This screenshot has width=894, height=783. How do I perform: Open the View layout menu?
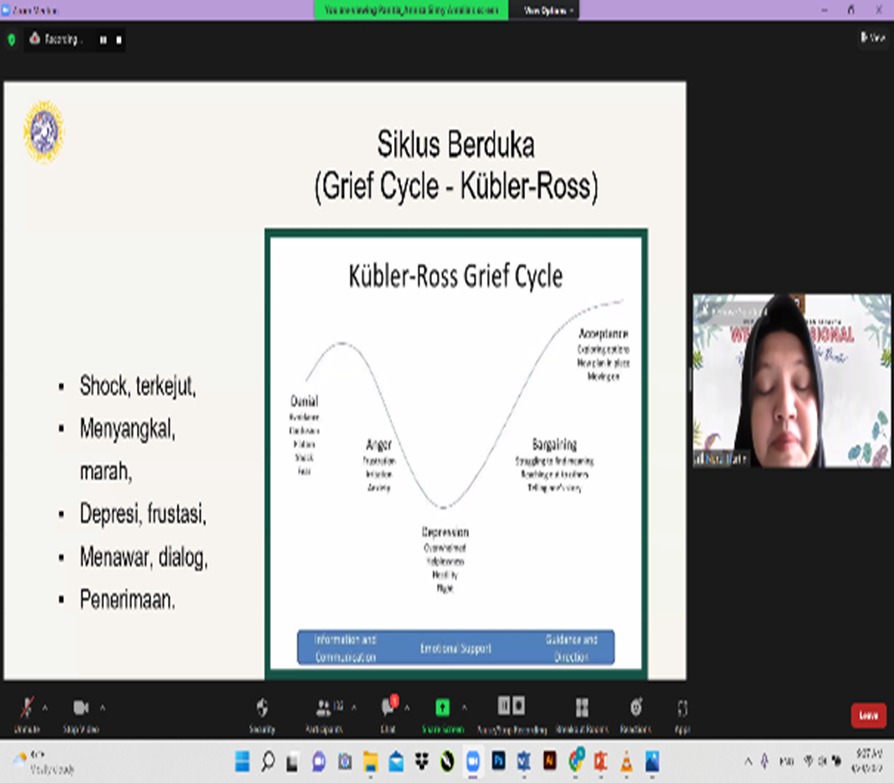tap(872, 38)
